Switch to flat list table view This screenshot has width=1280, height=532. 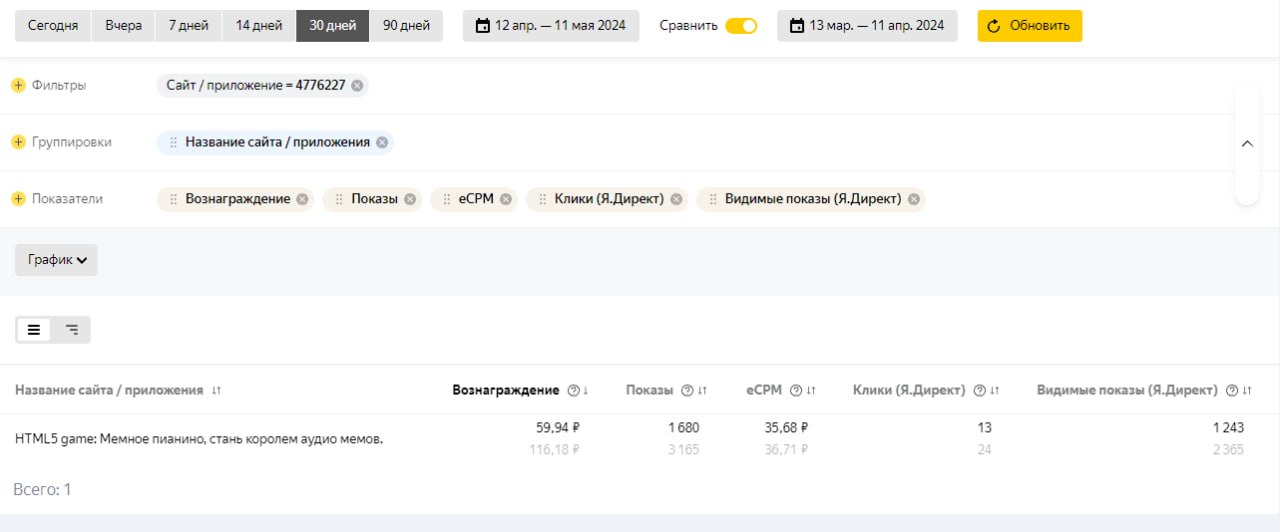click(x=34, y=329)
